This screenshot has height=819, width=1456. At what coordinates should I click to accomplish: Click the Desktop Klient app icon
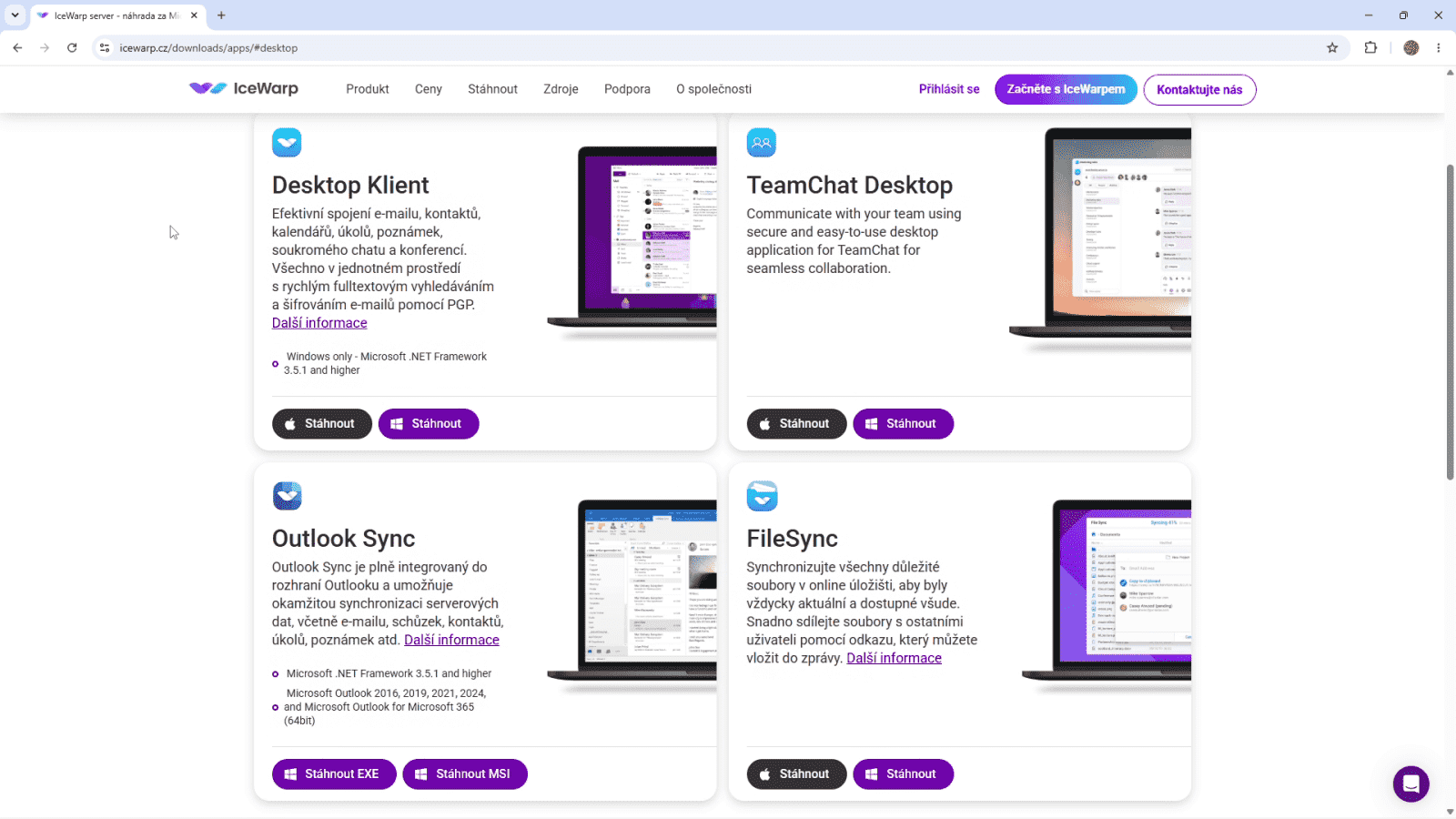[287, 143]
